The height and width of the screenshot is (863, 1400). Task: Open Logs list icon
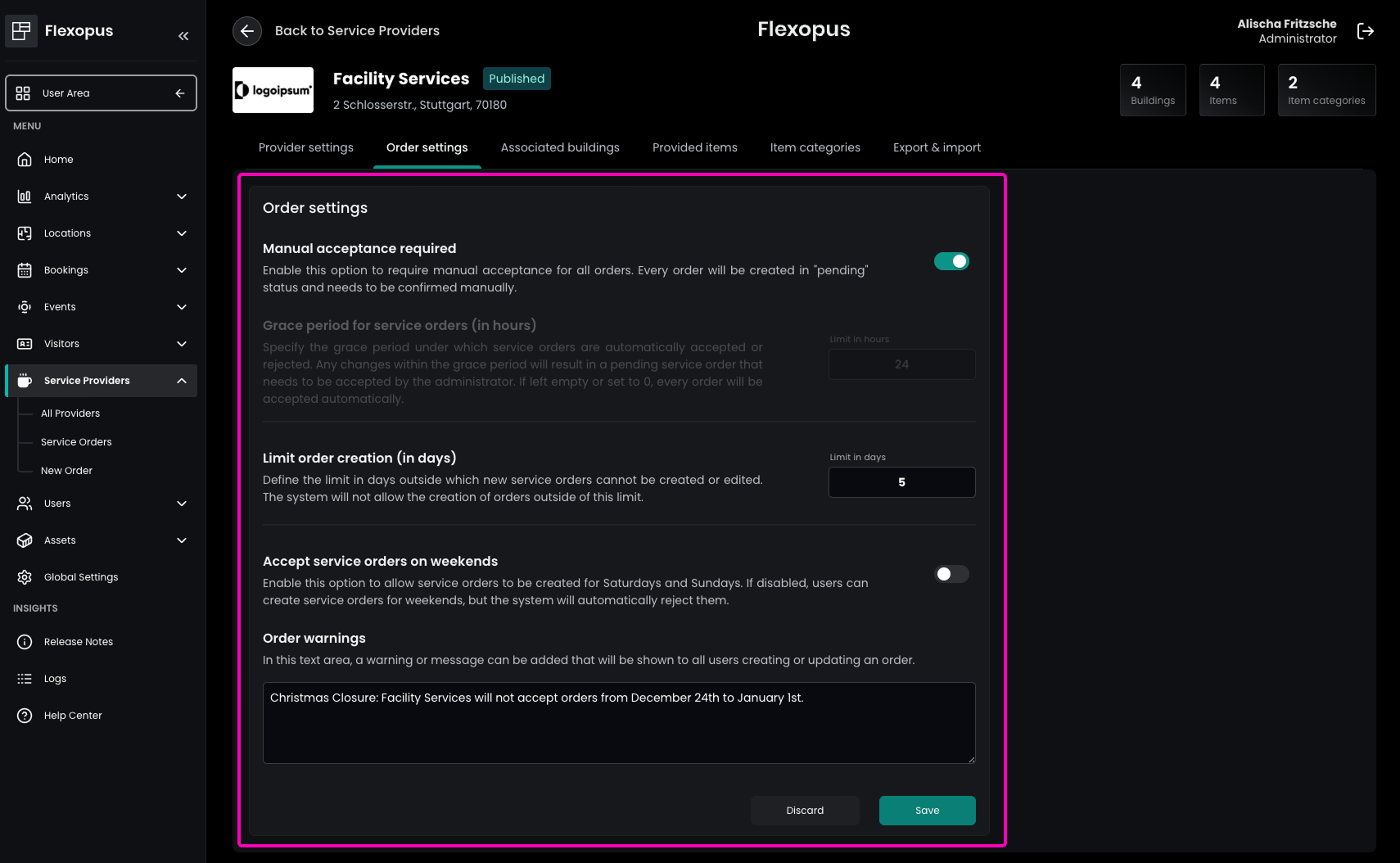click(25, 679)
